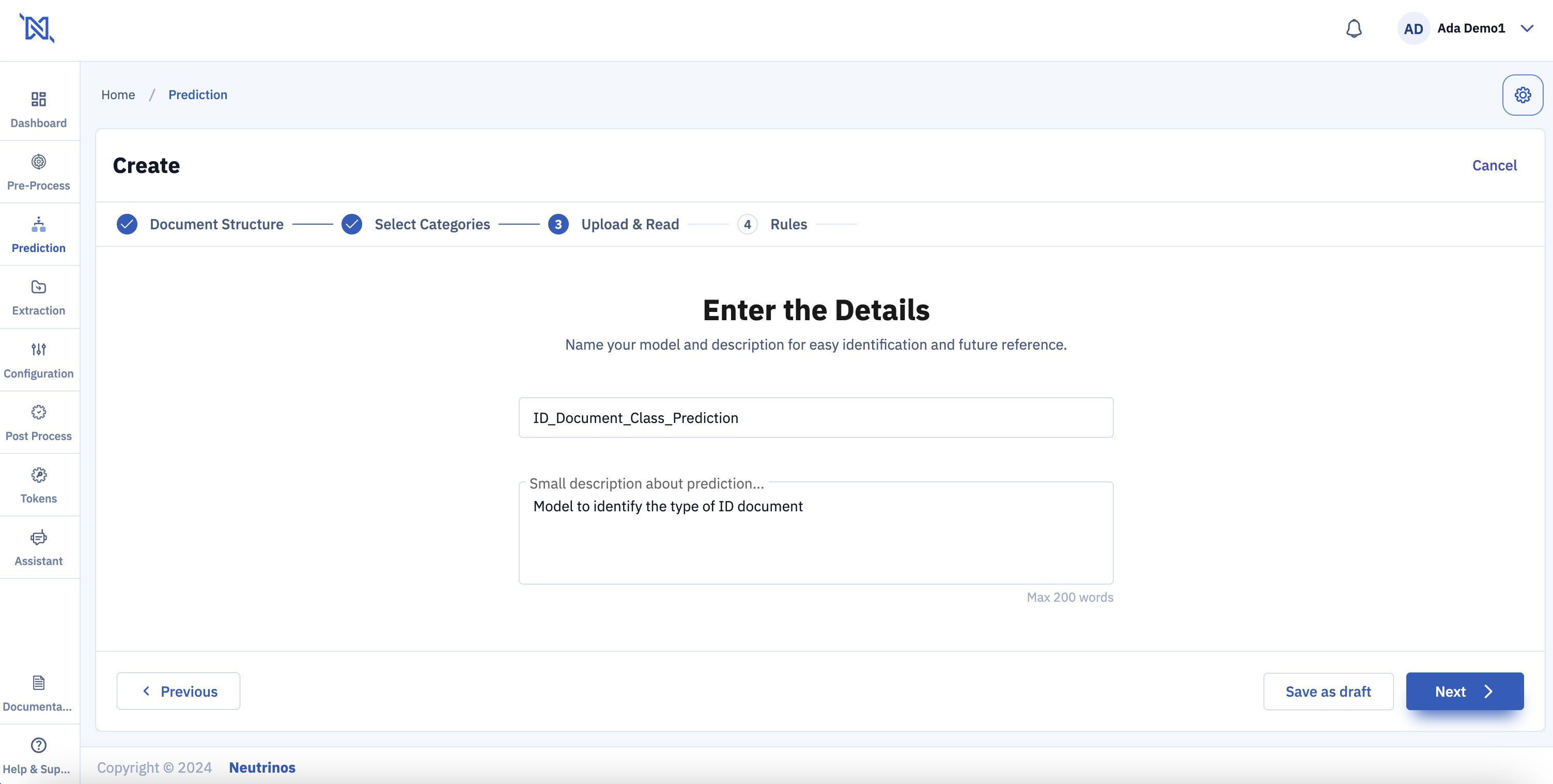This screenshot has width=1553, height=784.
Task: Focus the model name input field
Action: click(816, 418)
